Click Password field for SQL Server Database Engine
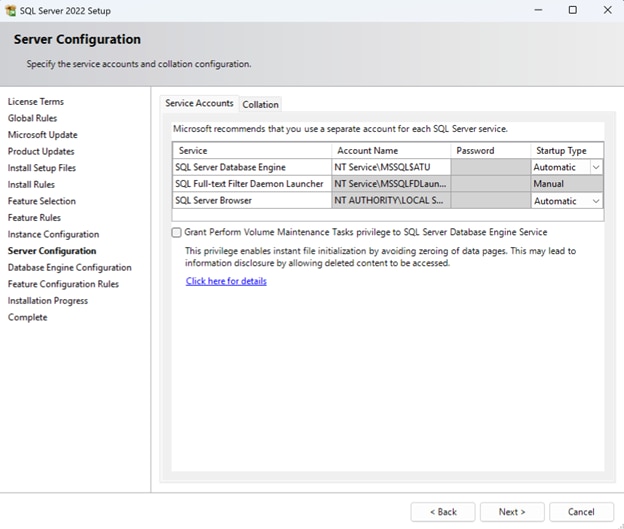The width and height of the screenshot is (624, 529). [490, 167]
